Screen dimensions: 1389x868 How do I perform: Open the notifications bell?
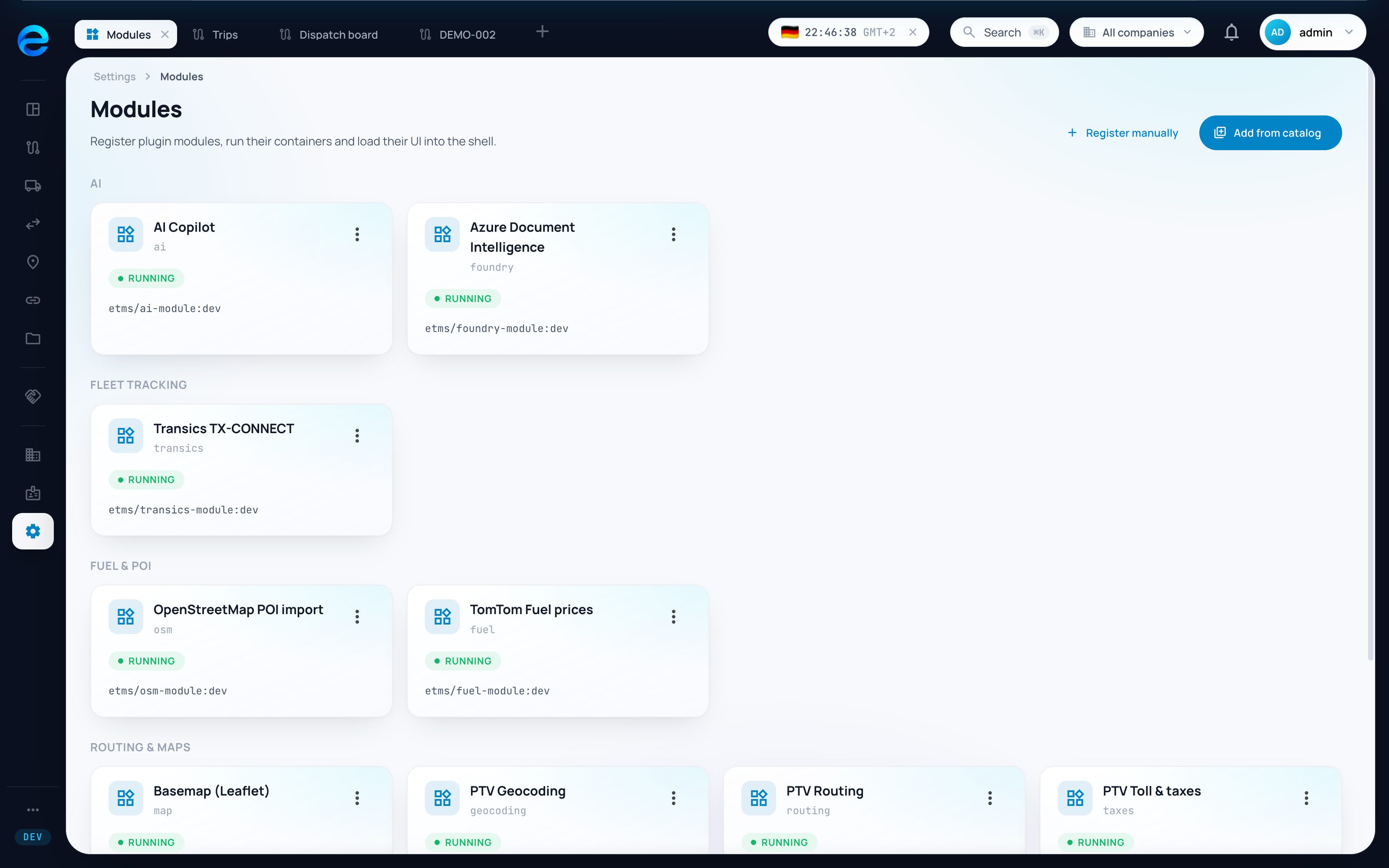[x=1231, y=32]
